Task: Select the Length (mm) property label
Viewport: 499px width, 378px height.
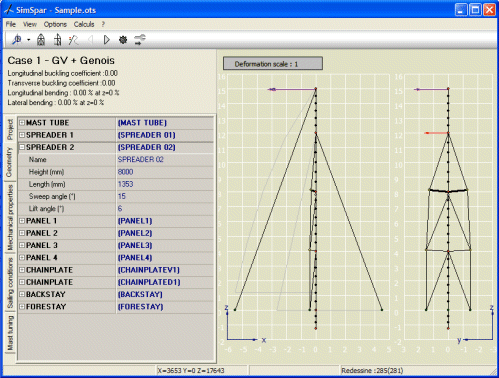Action: [x=47, y=184]
